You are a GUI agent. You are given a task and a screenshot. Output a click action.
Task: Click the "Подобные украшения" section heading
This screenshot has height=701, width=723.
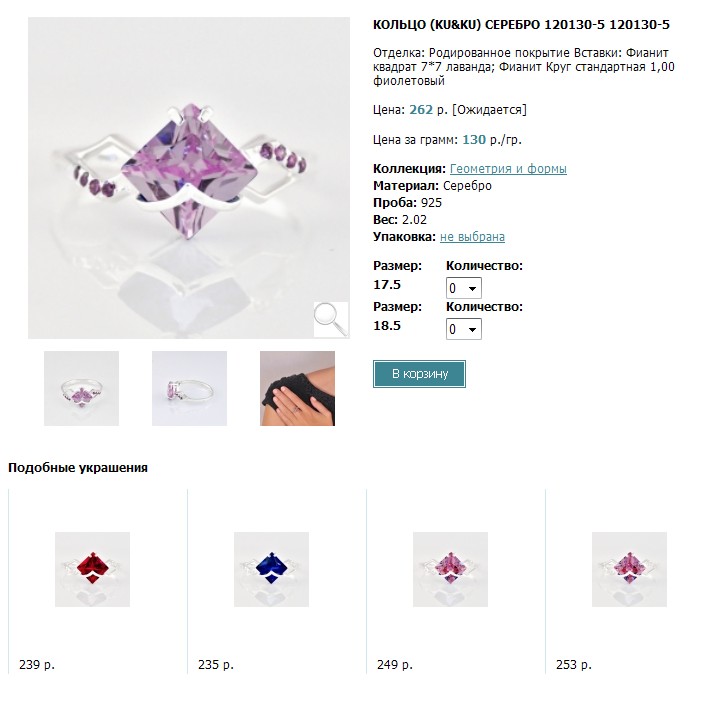click(x=78, y=467)
